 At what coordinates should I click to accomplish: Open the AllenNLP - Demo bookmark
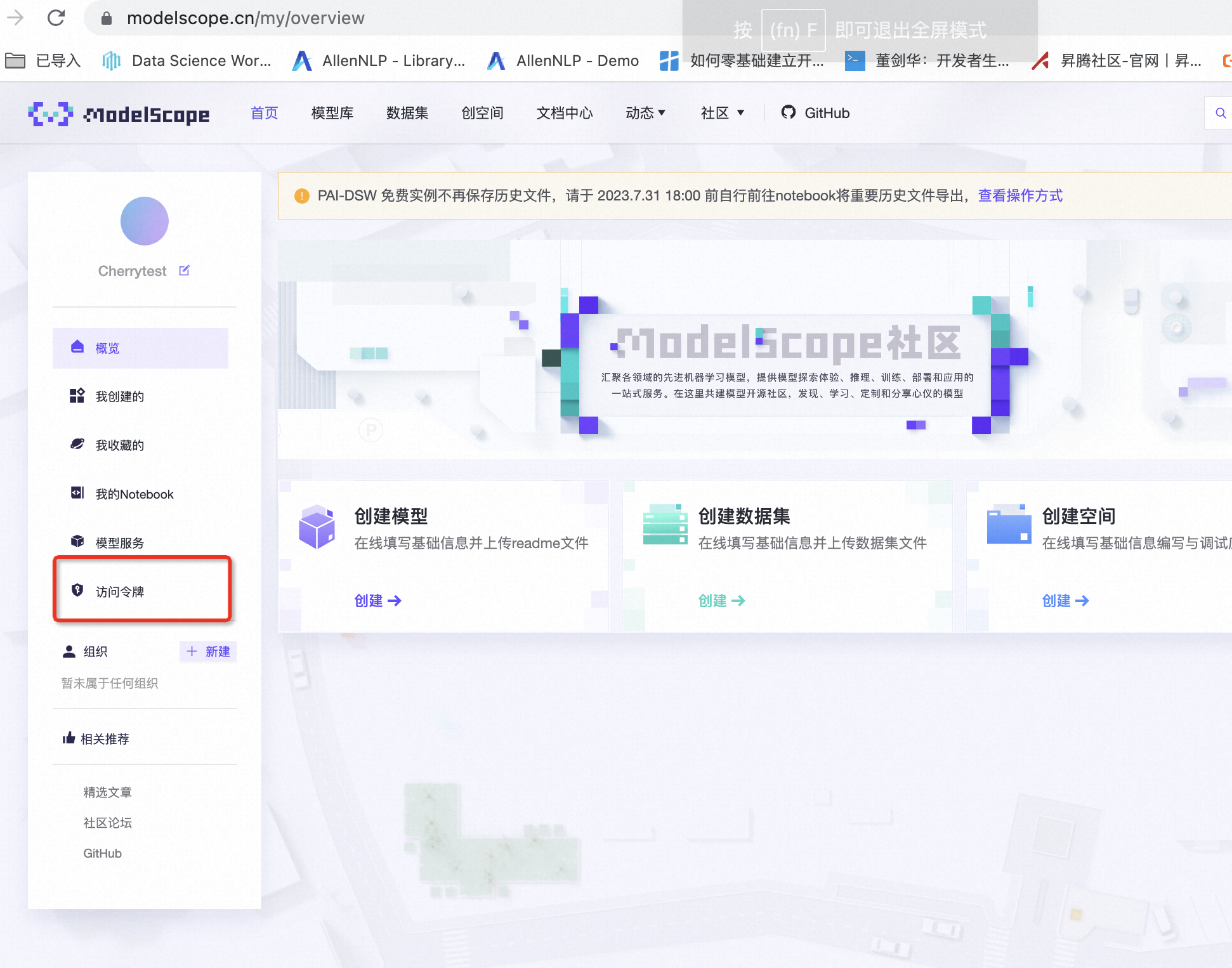(563, 61)
